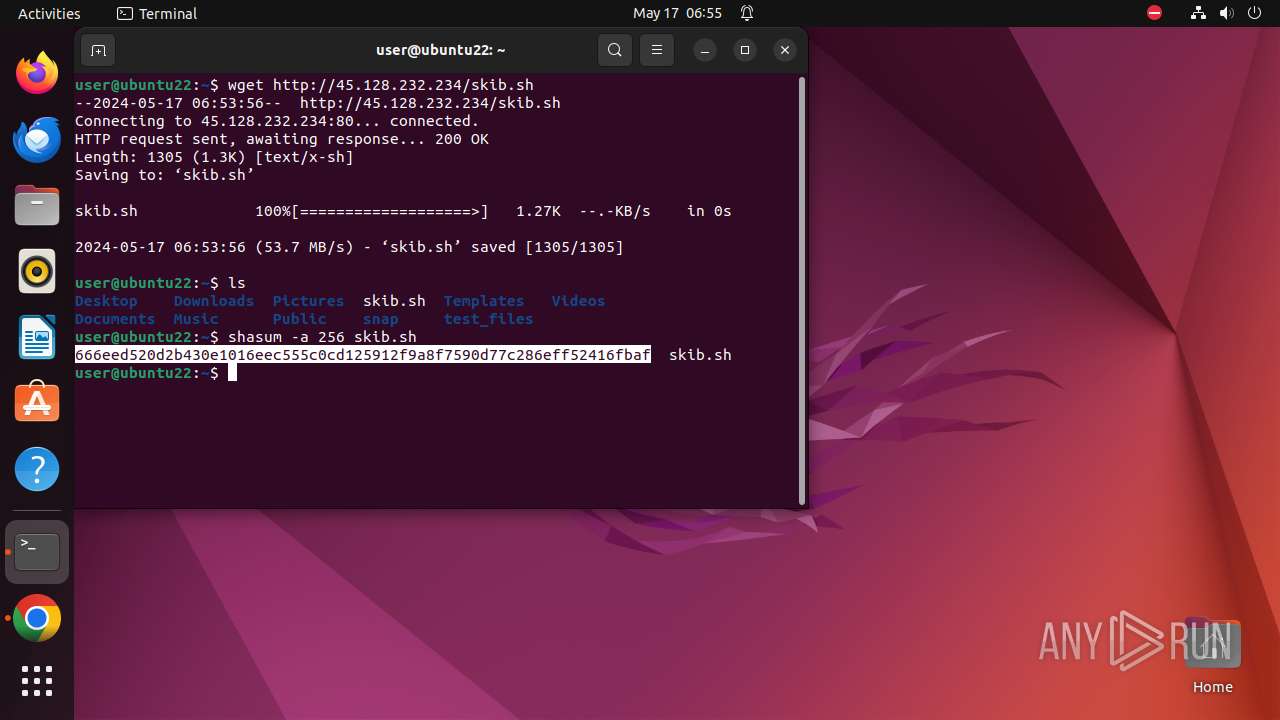Click the Public directory name

pos(300,319)
